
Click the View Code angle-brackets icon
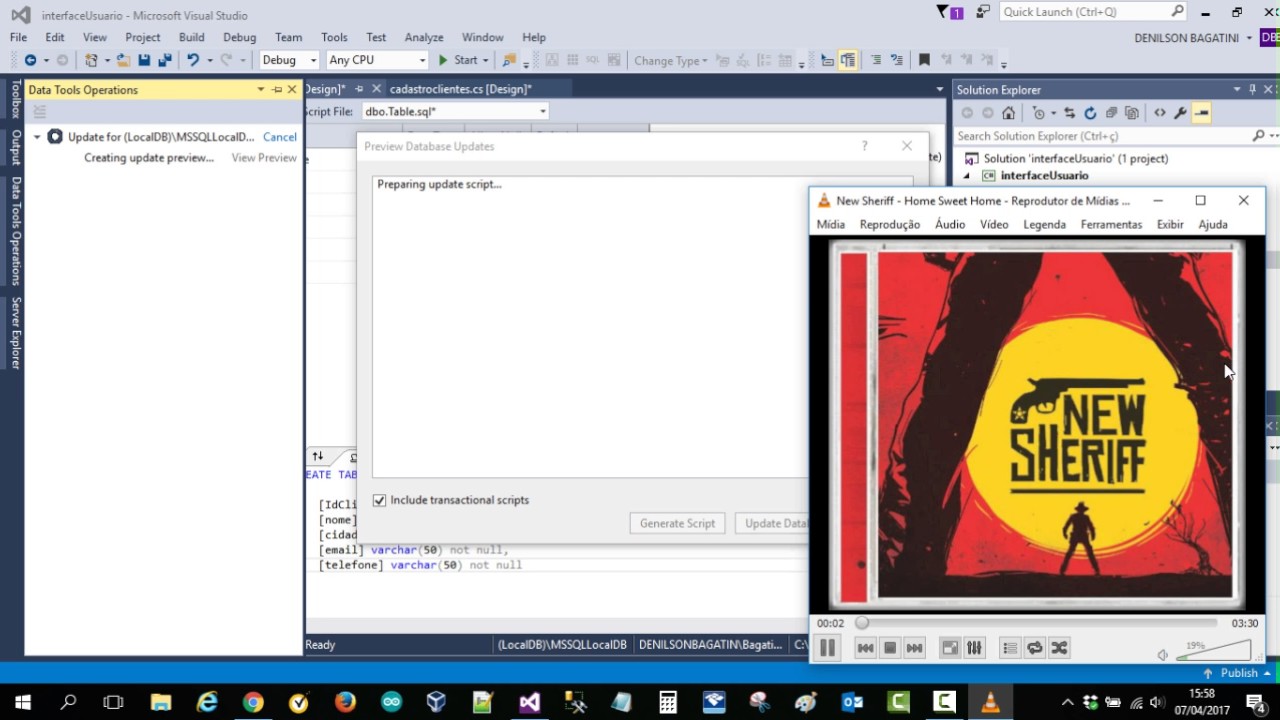[x=1160, y=113]
